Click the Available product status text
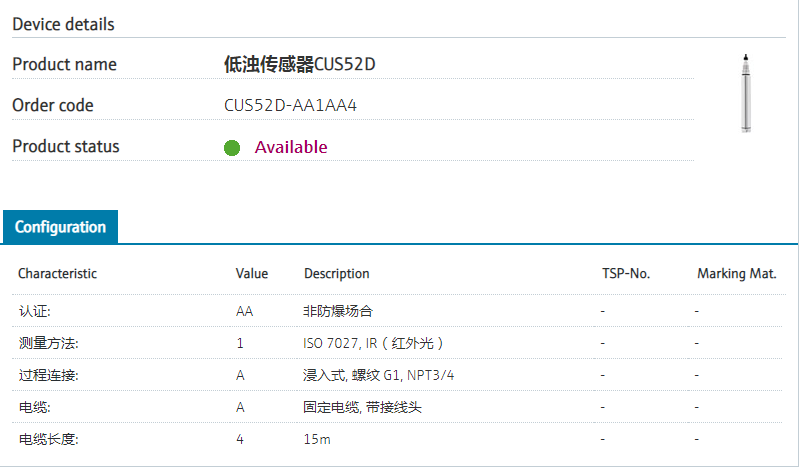Viewport: 800px width, 467px height. 291,147
